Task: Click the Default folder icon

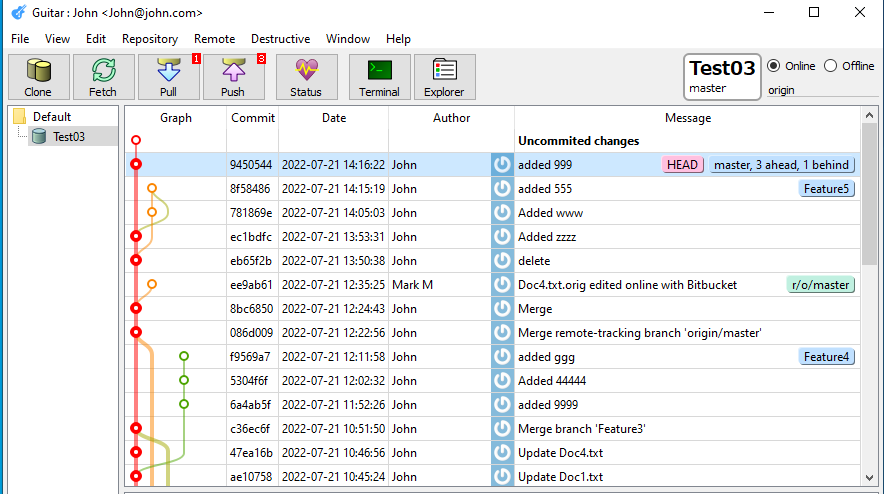Action: click(20, 116)
